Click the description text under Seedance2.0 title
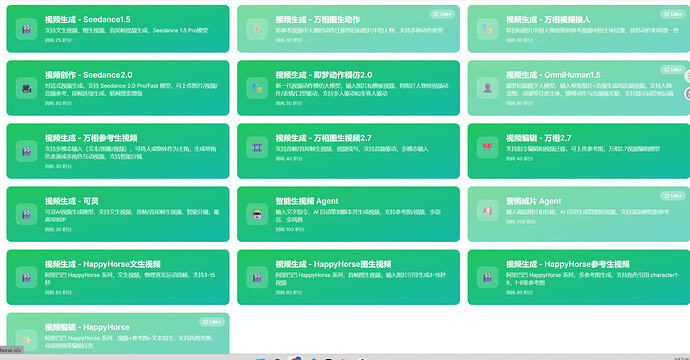This screenshot has height=360, width=690. coord(131,89)
